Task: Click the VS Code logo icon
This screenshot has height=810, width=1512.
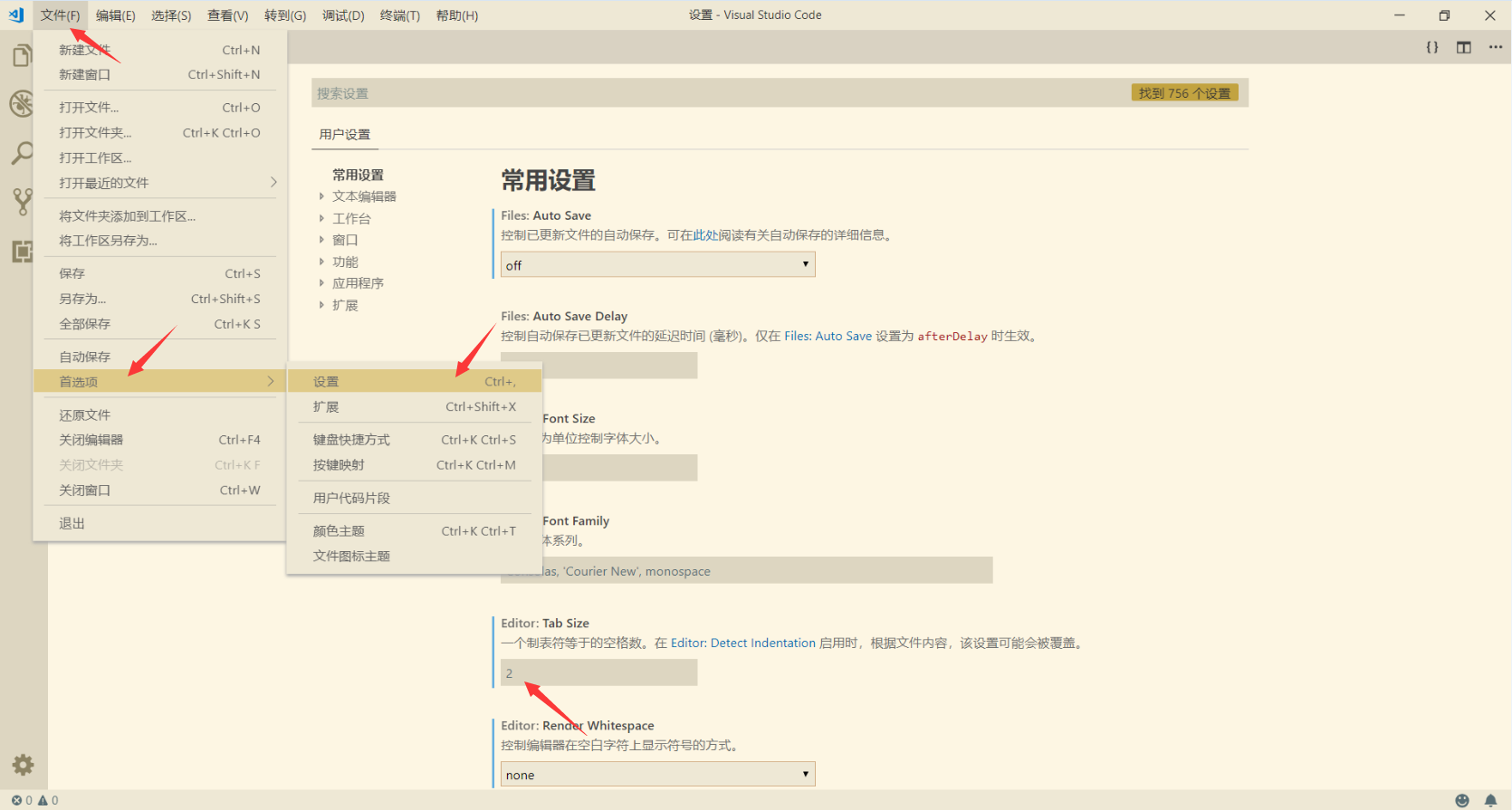Action: coord(16,15)
